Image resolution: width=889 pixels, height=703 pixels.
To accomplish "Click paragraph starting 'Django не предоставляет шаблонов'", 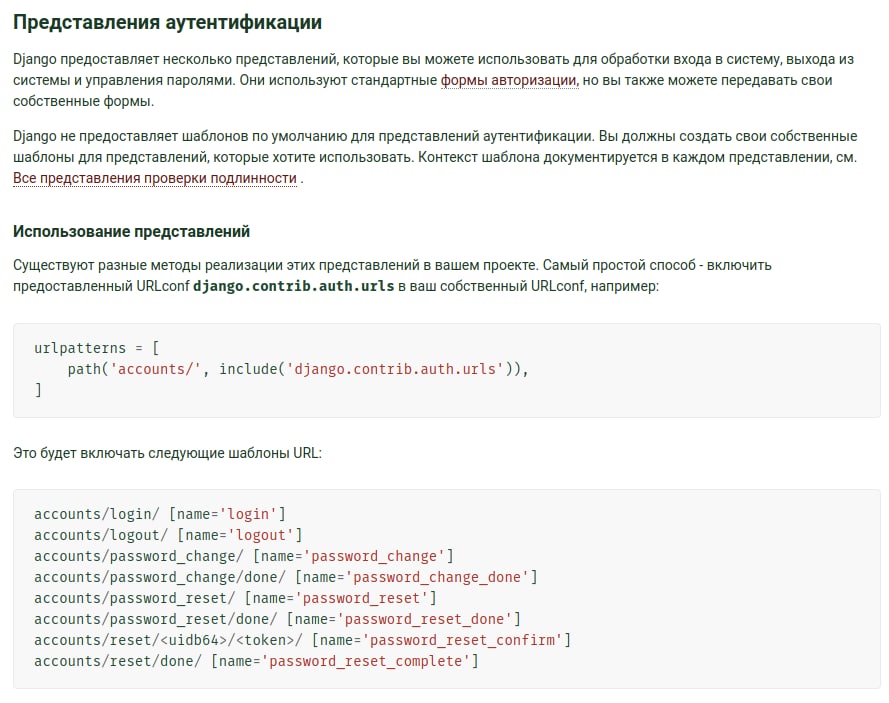I will pyautogui.click(x=435, y=157).
